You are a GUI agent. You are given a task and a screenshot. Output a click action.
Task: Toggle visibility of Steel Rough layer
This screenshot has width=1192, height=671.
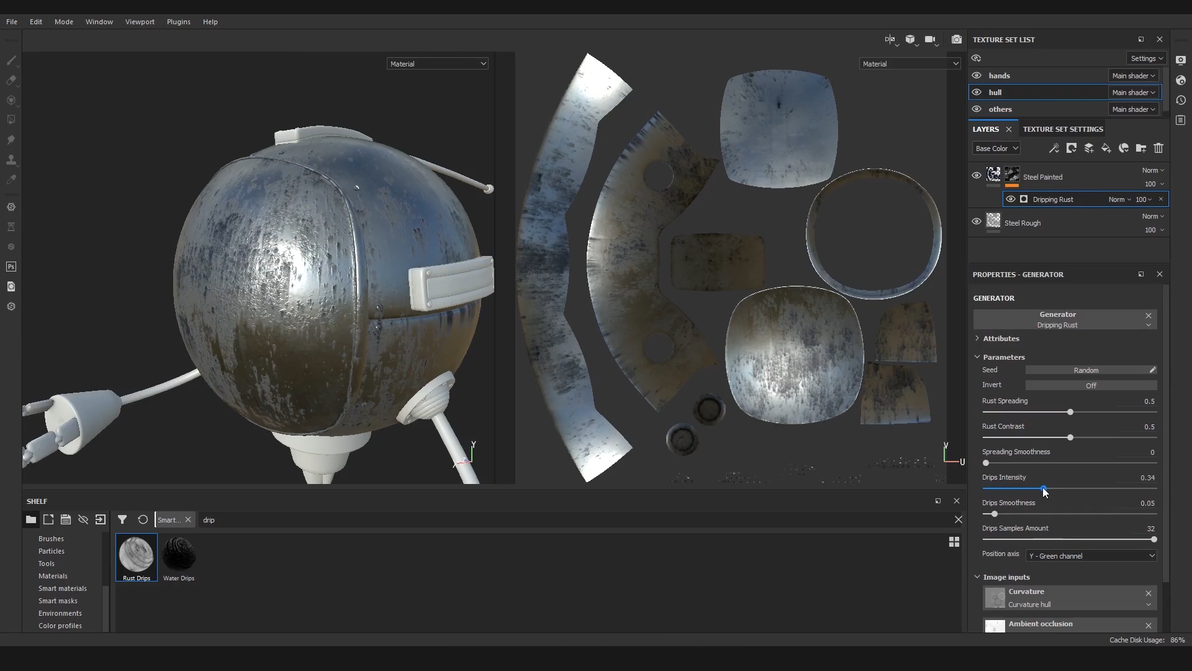pos(977,222)
